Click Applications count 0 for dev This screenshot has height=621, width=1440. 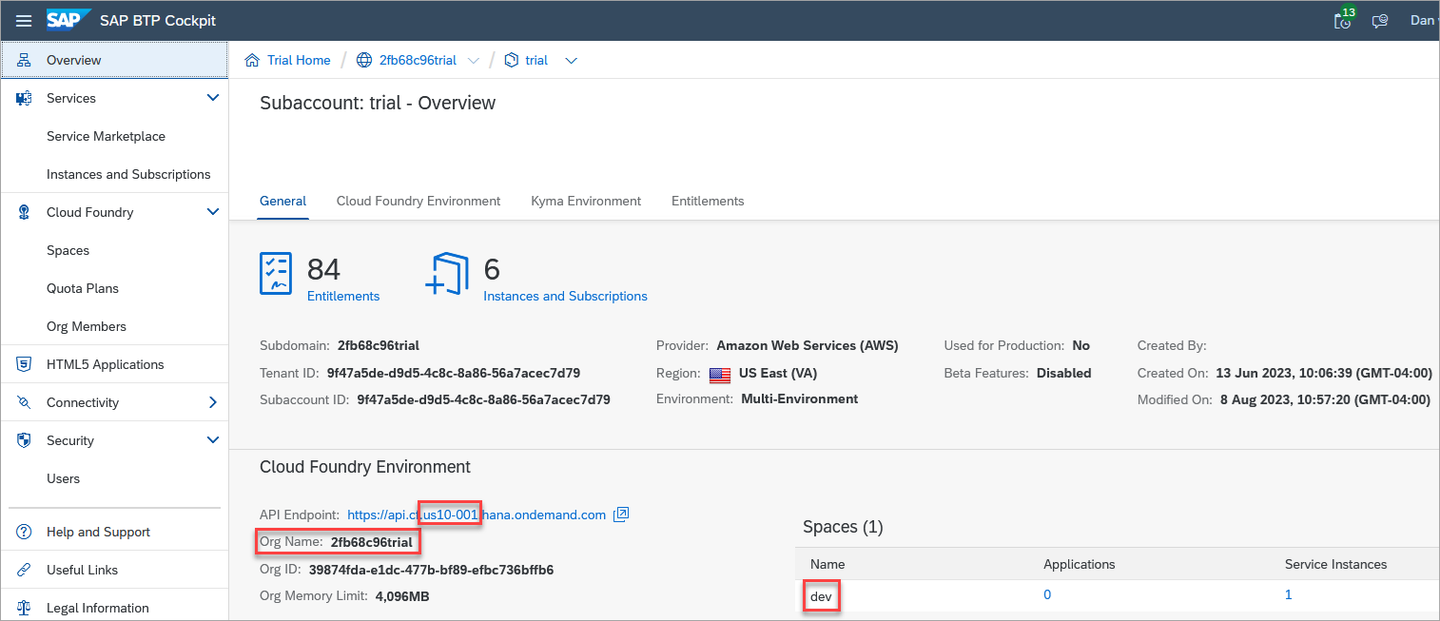point(1047,595)
